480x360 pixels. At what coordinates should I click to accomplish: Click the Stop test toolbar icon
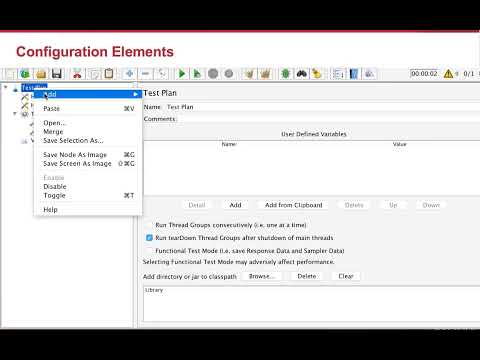pos(213,74)
